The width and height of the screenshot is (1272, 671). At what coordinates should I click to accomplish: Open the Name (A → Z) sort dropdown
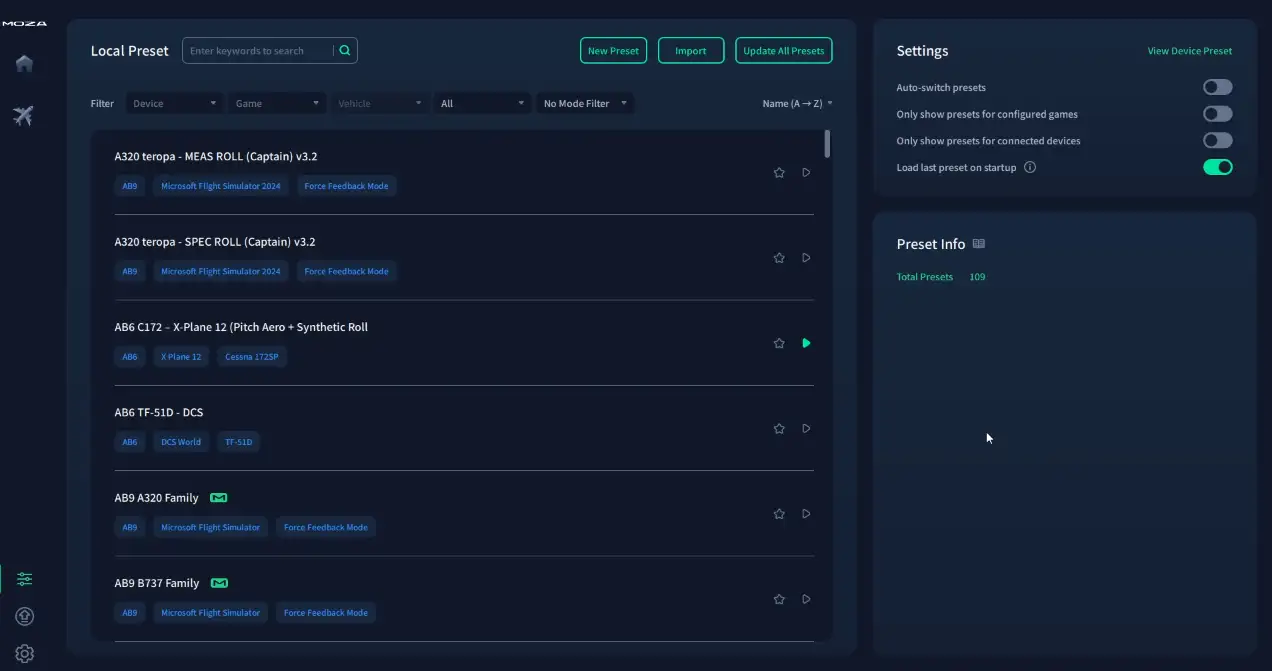(797, 103)
